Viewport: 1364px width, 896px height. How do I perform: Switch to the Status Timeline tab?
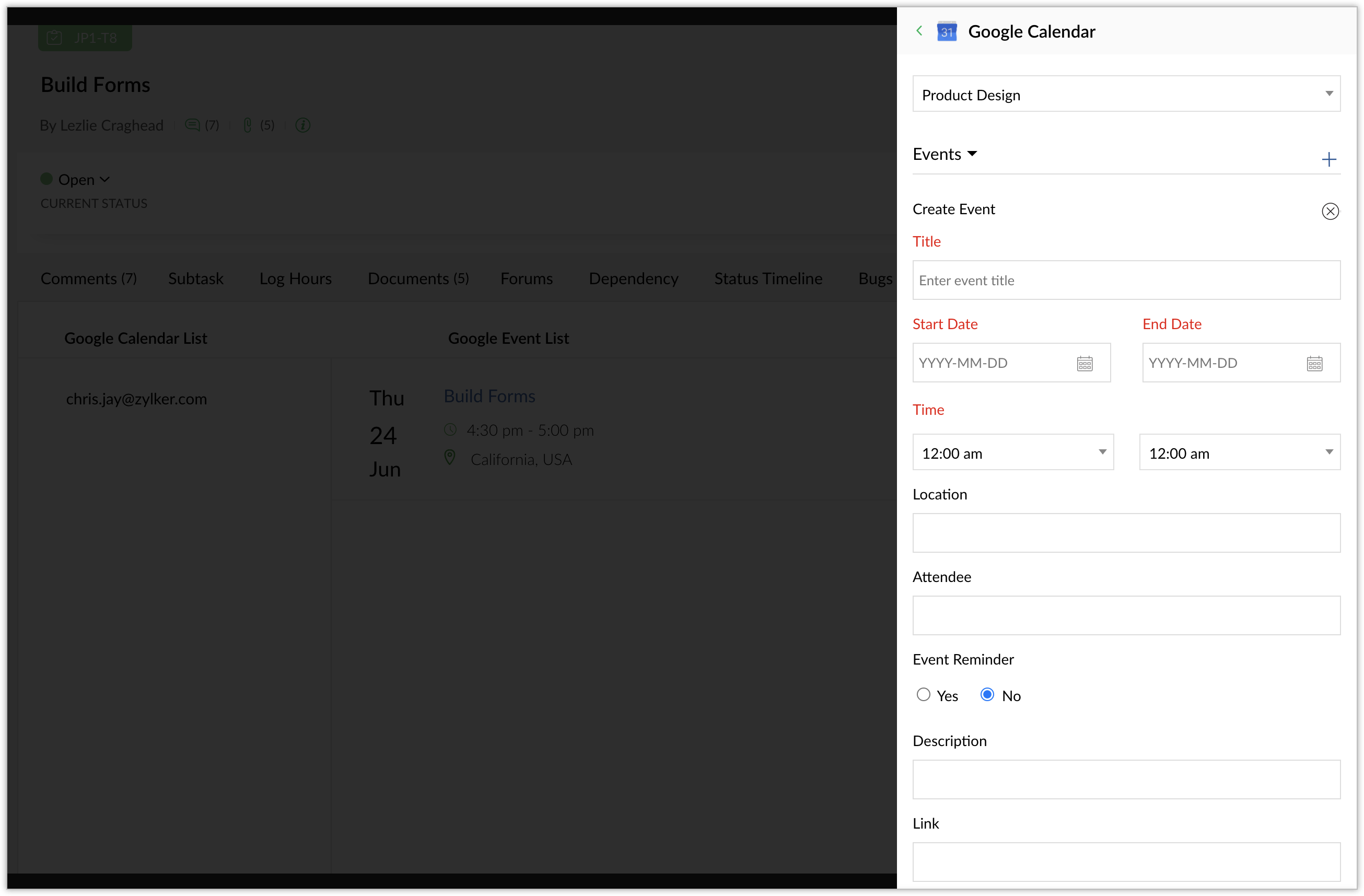pyautogui.click(x=768, y=278)
